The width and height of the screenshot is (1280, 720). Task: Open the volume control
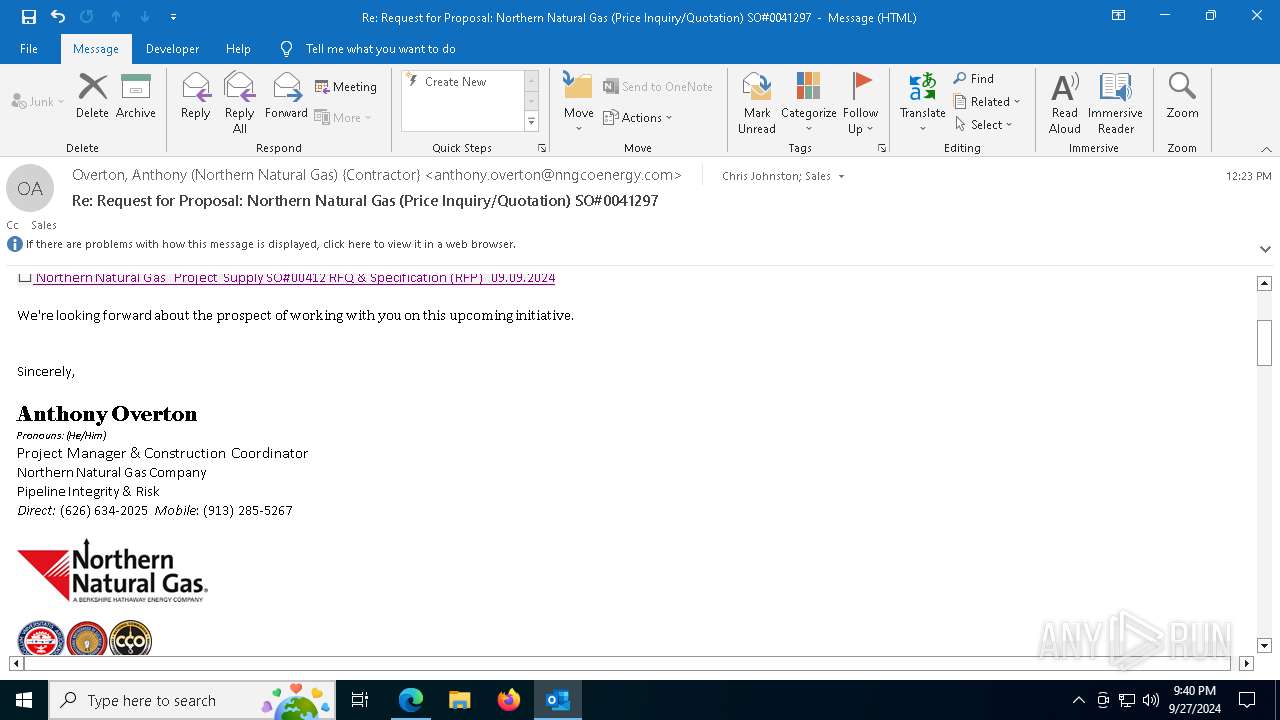coord(1151,700)
